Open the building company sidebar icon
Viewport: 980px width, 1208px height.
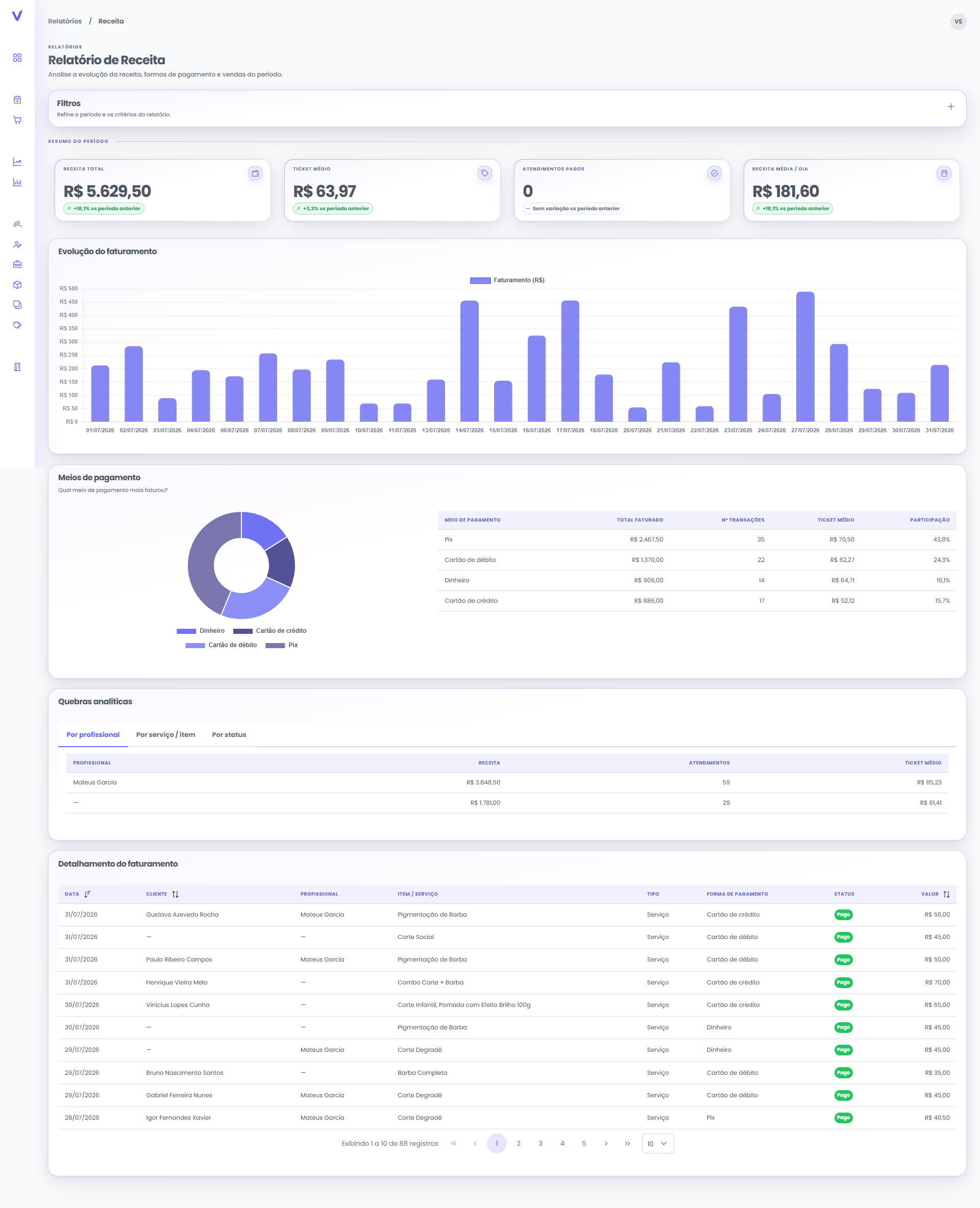(x=17, y=367)
